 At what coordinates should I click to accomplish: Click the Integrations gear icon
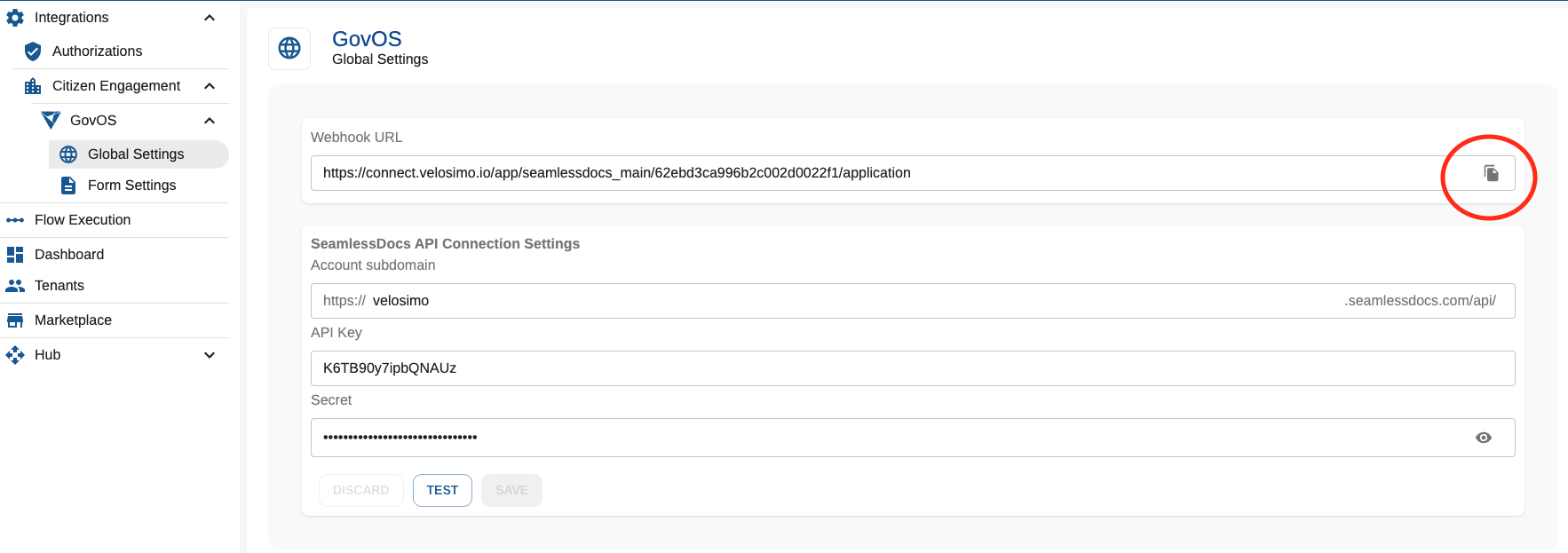click(x=15, y=18)
